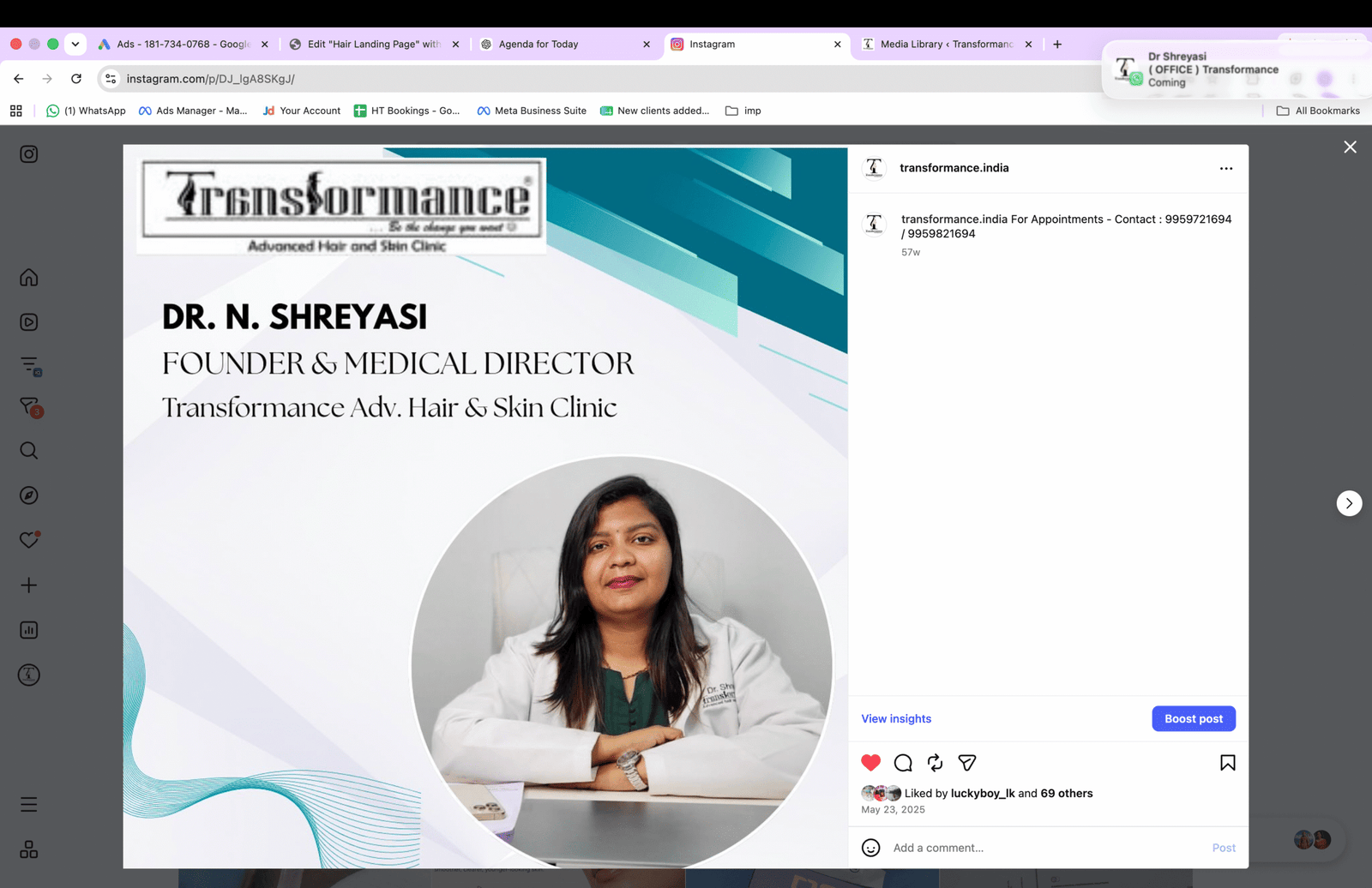Open Meta Business Suite bookmark
Viewport: 1372px width, 888px height.
point(532,111)
